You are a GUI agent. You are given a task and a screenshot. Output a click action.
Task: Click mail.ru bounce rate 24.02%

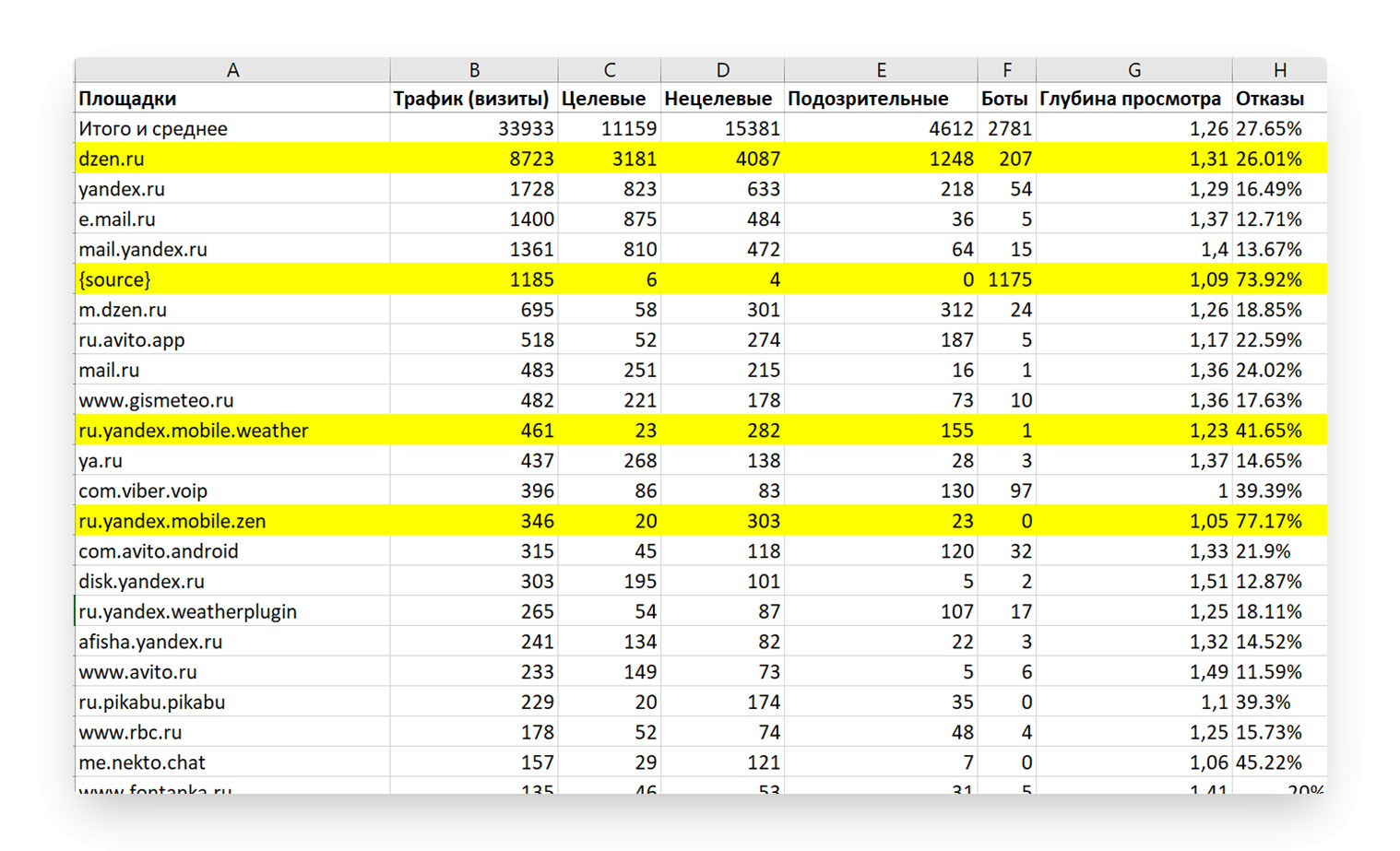click(1280, 370)
